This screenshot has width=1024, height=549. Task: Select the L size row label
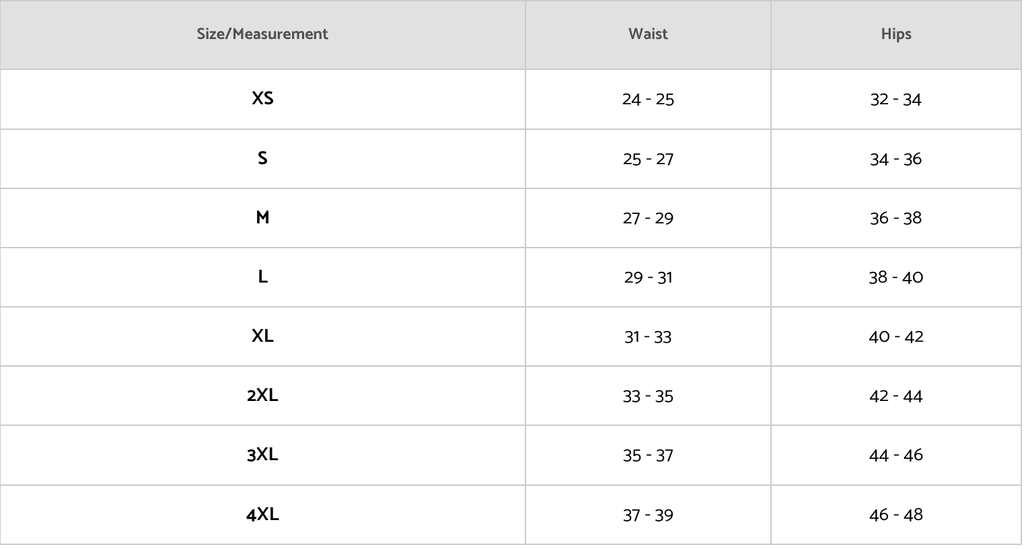tap(262, 277)
